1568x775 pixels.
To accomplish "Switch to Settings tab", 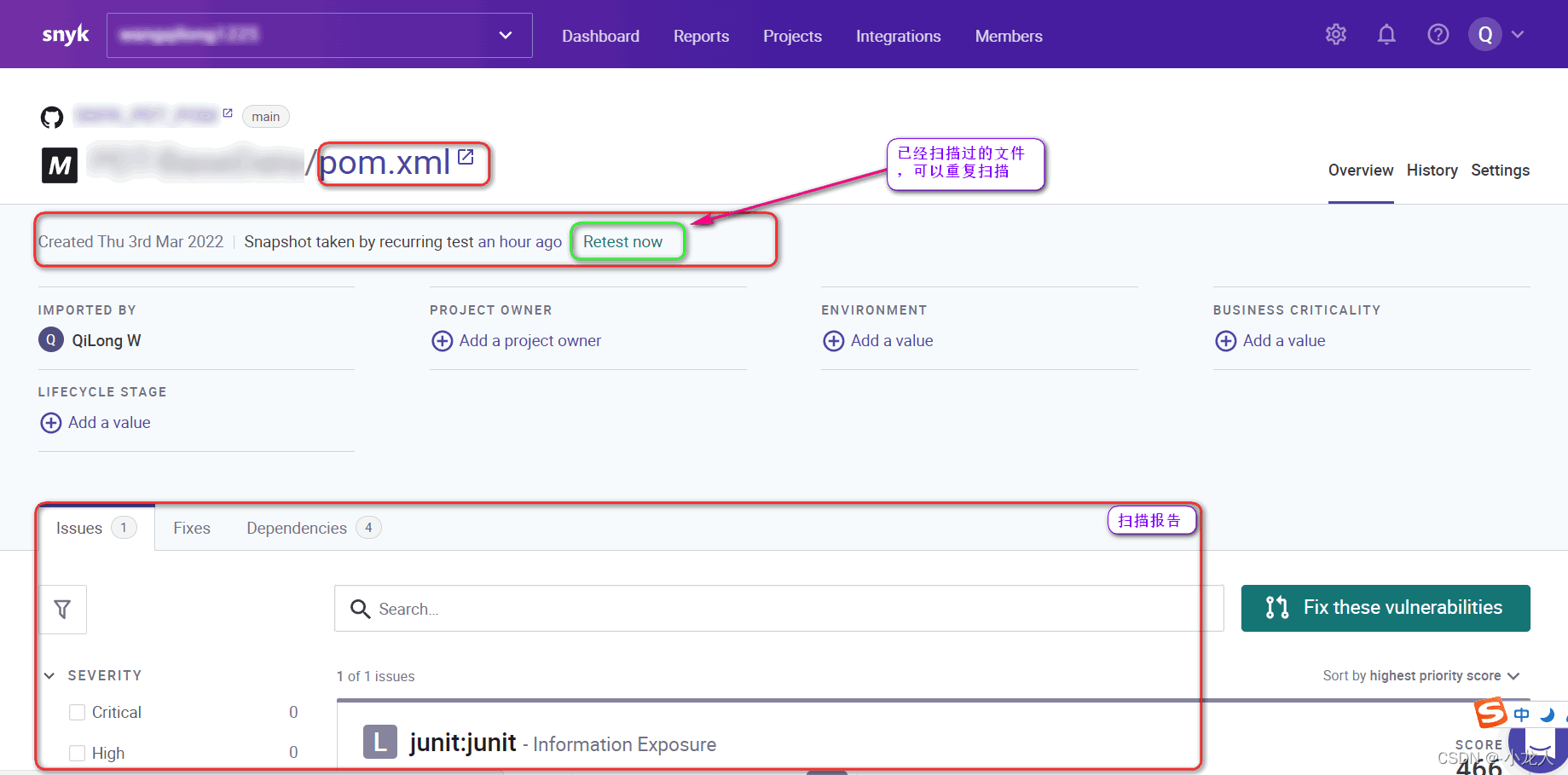I will pyautogui.click(x=1500, y=171).
